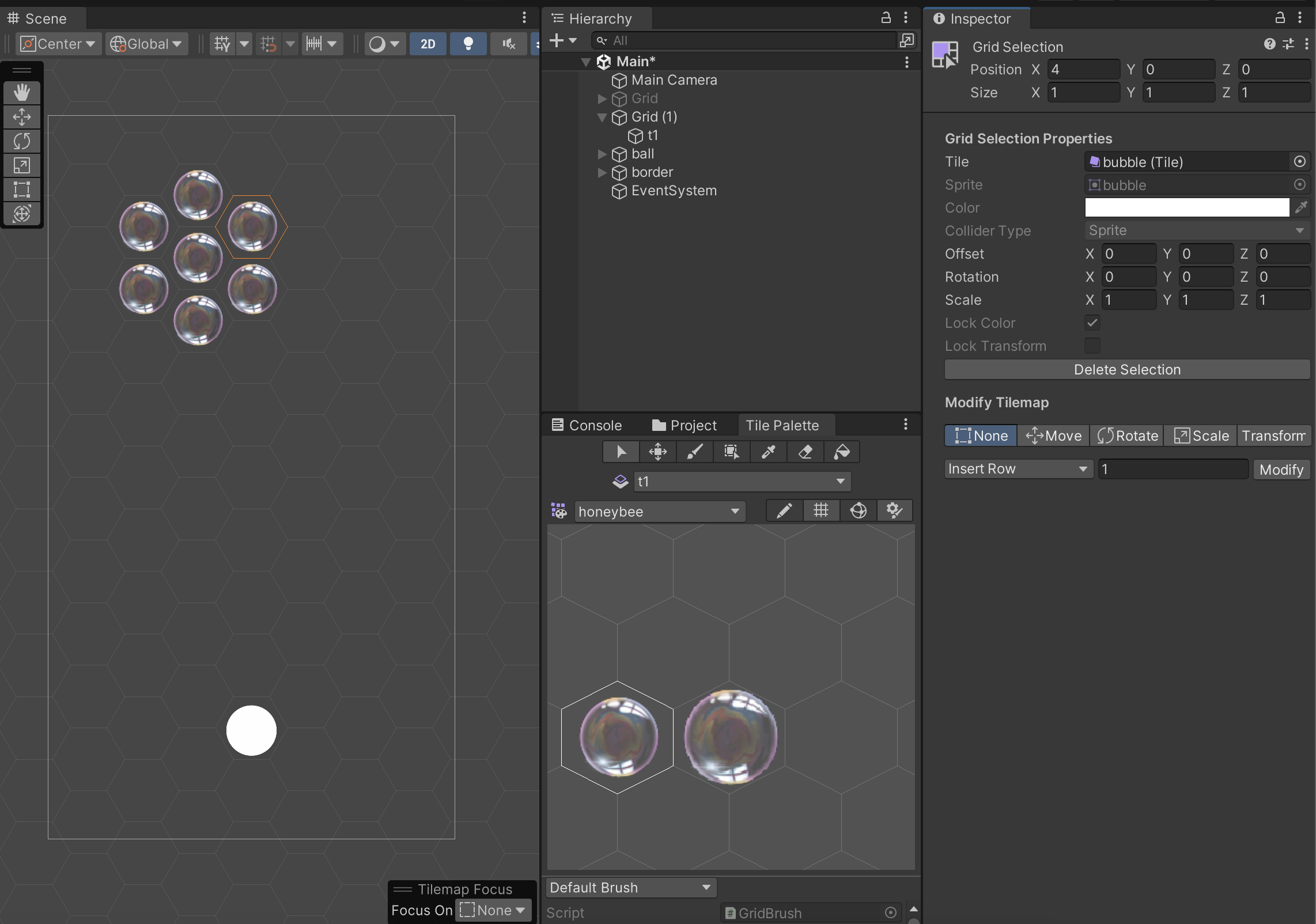Click the white Color swatch field

point(1186,207)
